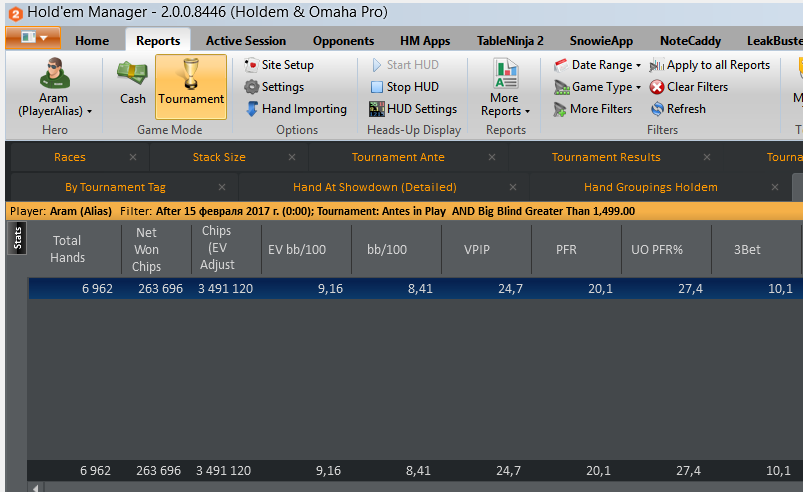Sort by EV bb/100 column header
Viewport: 803px width, 492px height.
pyautogui.click(x=297, y=249)
